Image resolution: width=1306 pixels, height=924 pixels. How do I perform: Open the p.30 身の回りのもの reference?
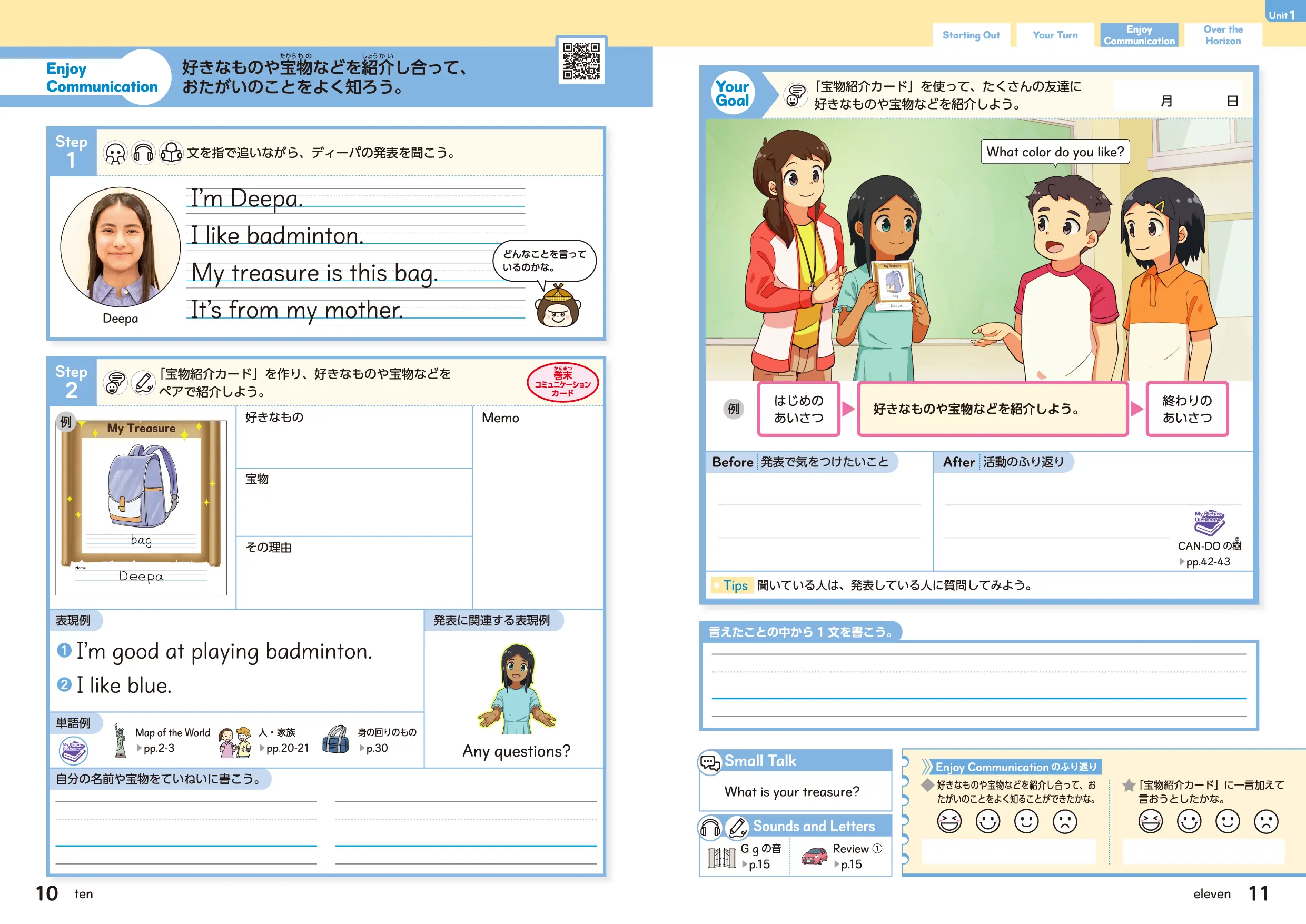(374, 748)
